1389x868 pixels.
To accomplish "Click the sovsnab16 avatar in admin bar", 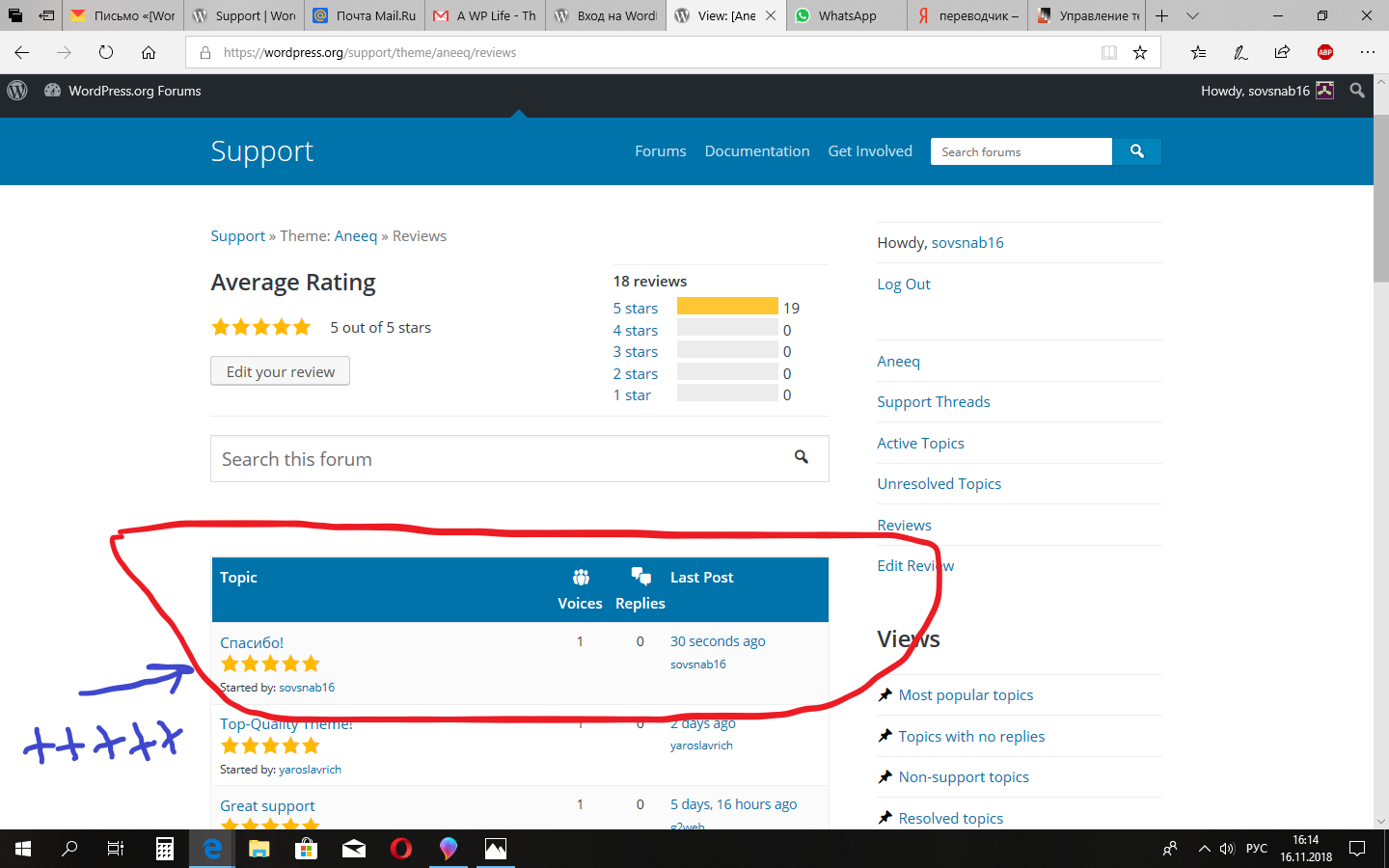I will [x=1325, y=91].
